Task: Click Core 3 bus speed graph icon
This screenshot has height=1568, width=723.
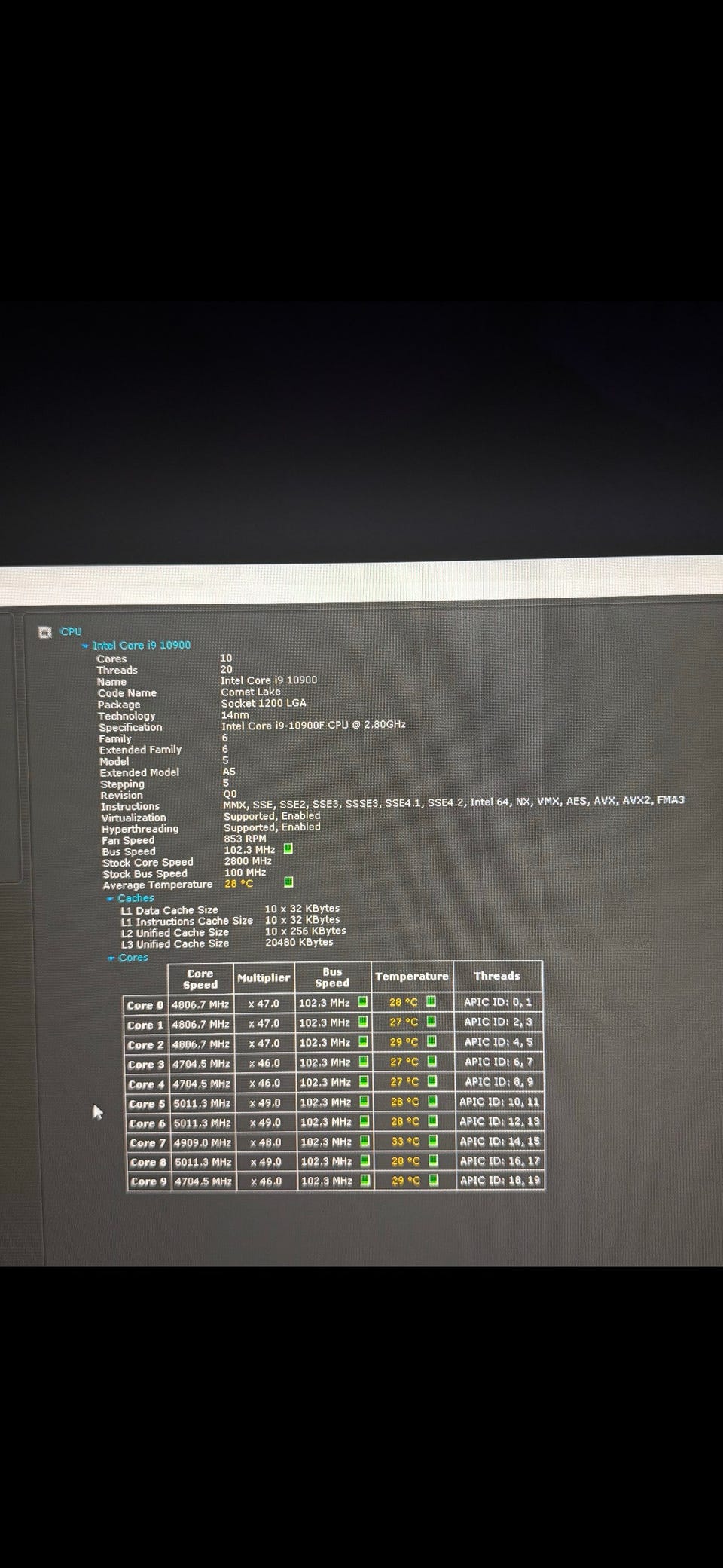Action: coord(363,1062)
